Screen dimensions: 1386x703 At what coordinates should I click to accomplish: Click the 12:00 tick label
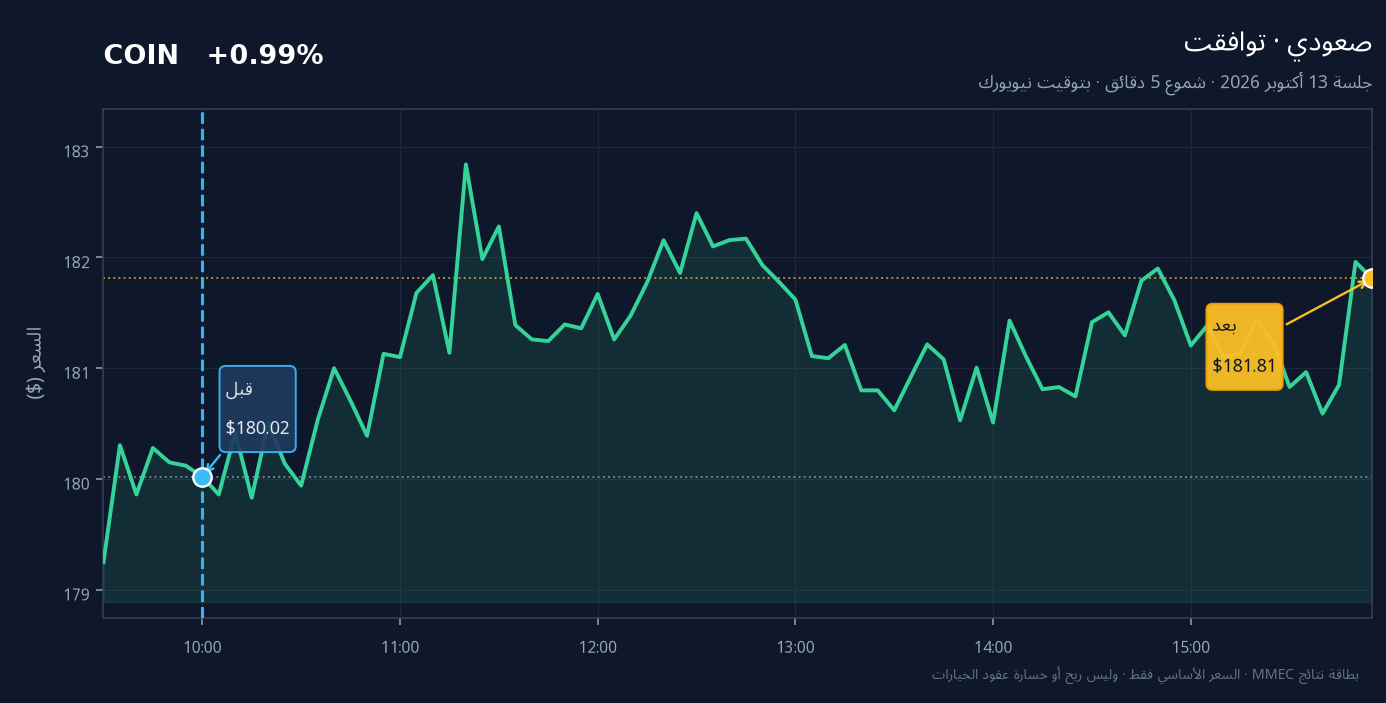(597, 647)
